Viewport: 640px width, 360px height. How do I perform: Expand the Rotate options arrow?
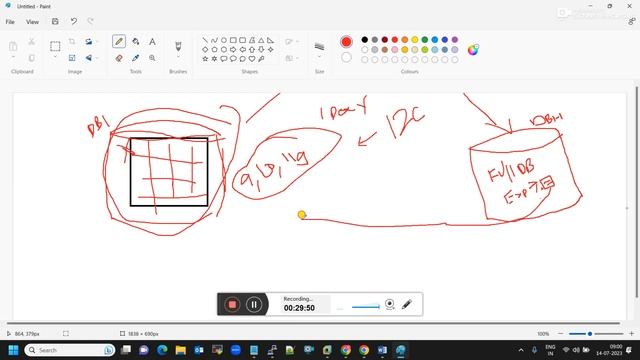coord(97,41)
